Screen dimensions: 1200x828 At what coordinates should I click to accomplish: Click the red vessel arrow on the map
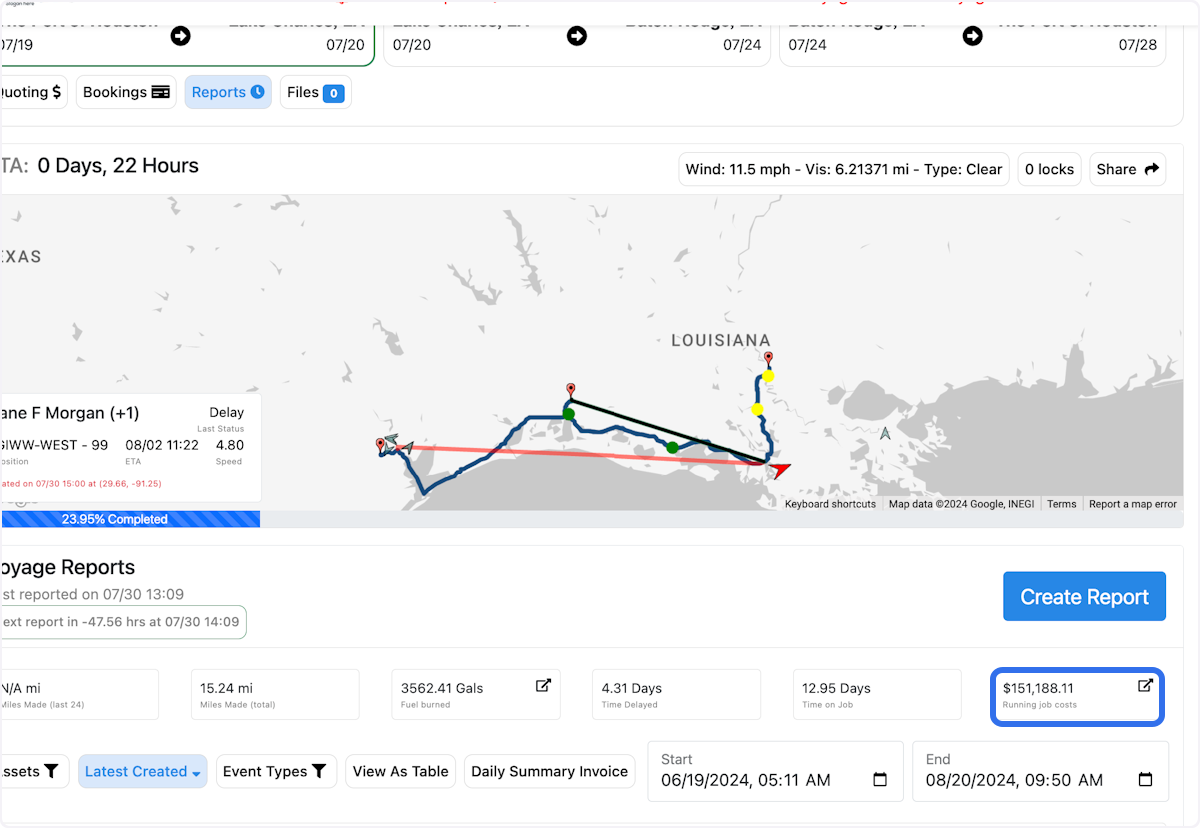pos(779,469)
